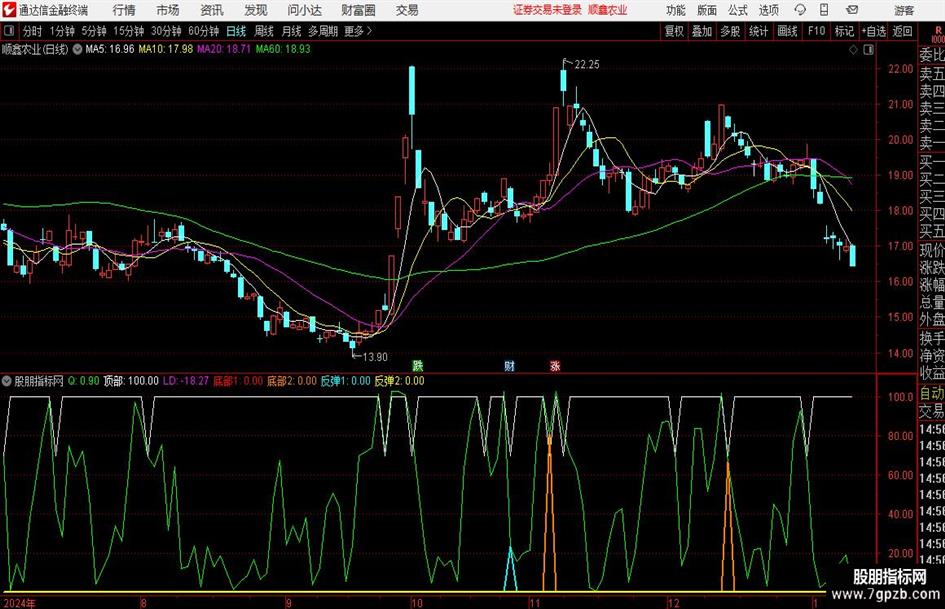Open the 版面 menu
Image resolution: width=945 pixels, height=609 pixels.
(707, 10)
